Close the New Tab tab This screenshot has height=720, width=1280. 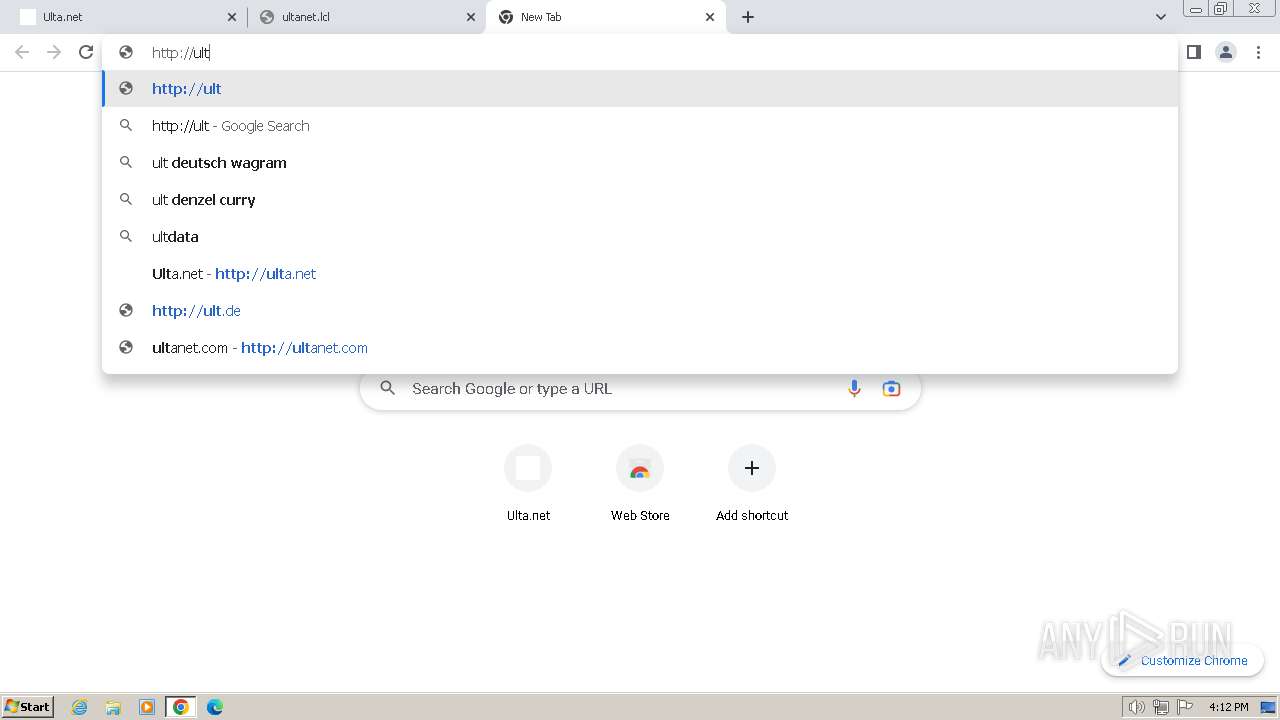coord(710,17)
